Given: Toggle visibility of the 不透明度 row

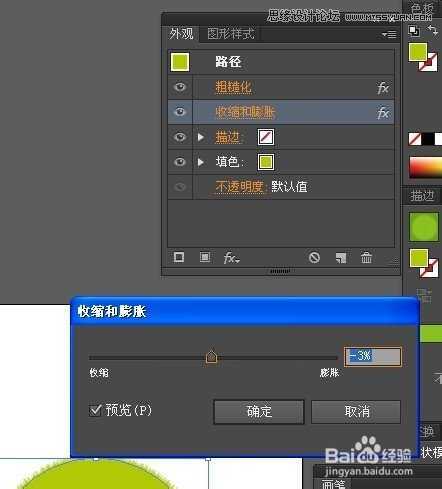Looking at the screenshot, I should [180, 187].
